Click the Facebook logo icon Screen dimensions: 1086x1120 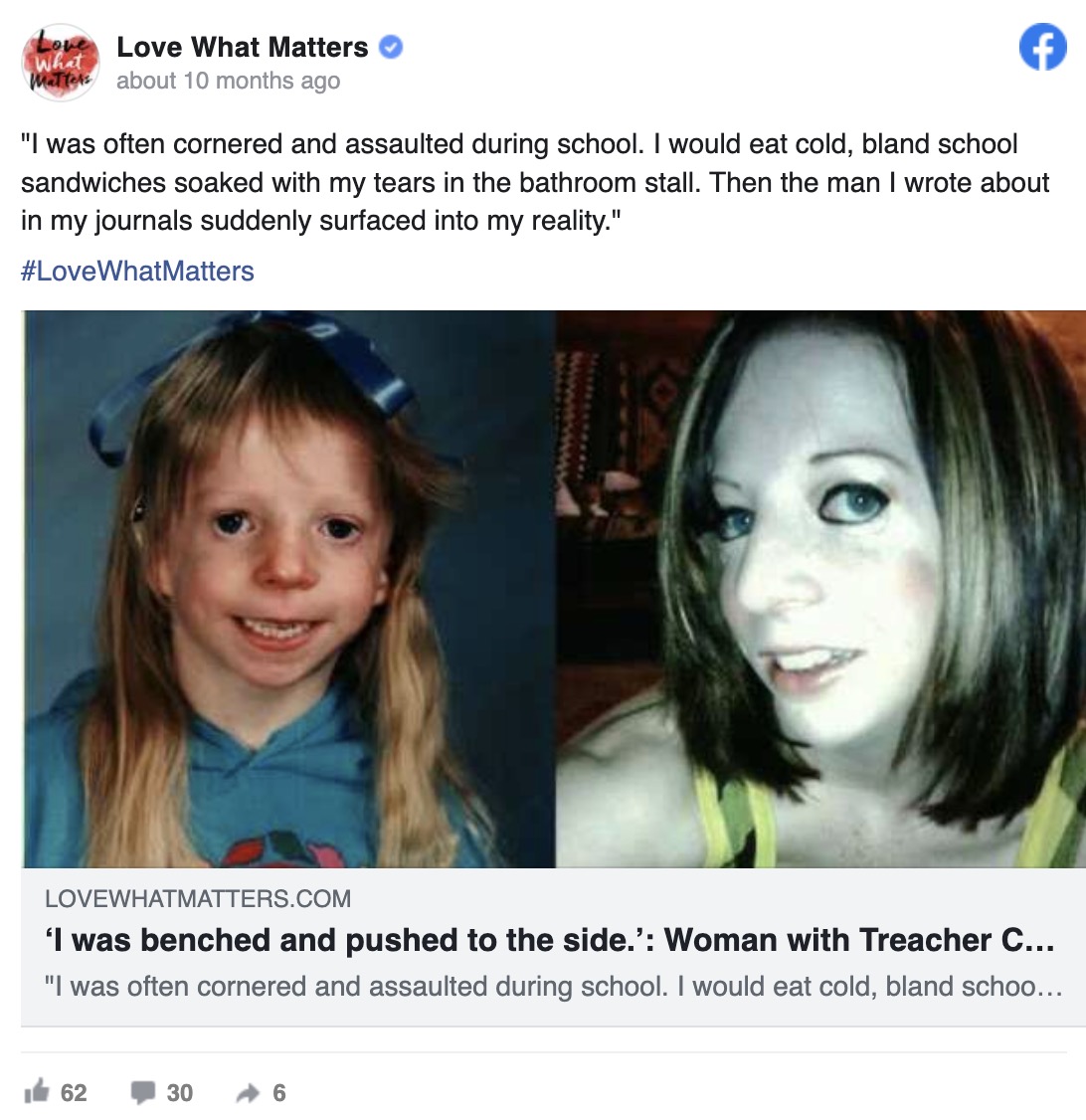click(x=1042, y=47)
